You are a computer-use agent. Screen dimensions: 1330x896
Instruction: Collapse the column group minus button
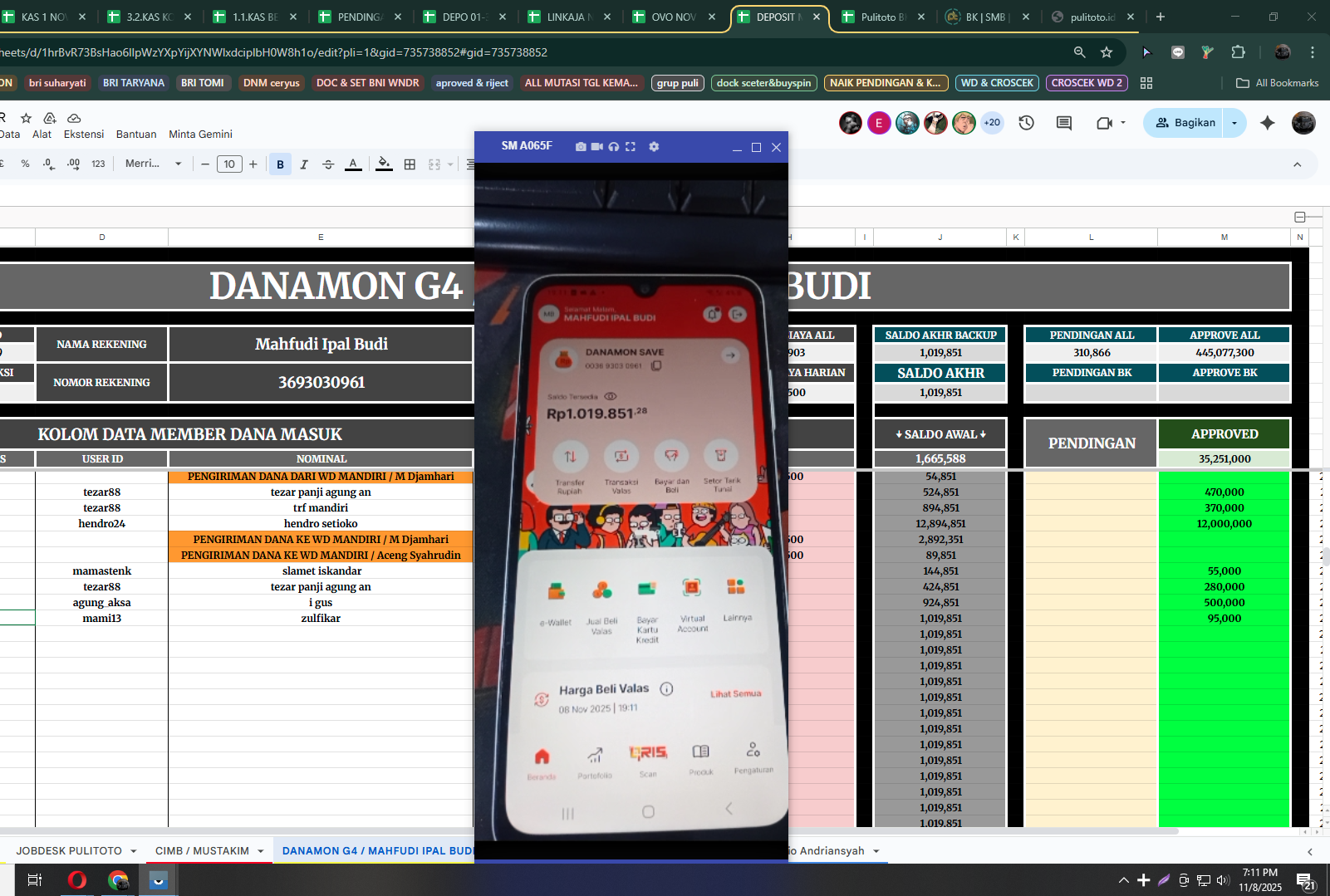[1300, 218]
